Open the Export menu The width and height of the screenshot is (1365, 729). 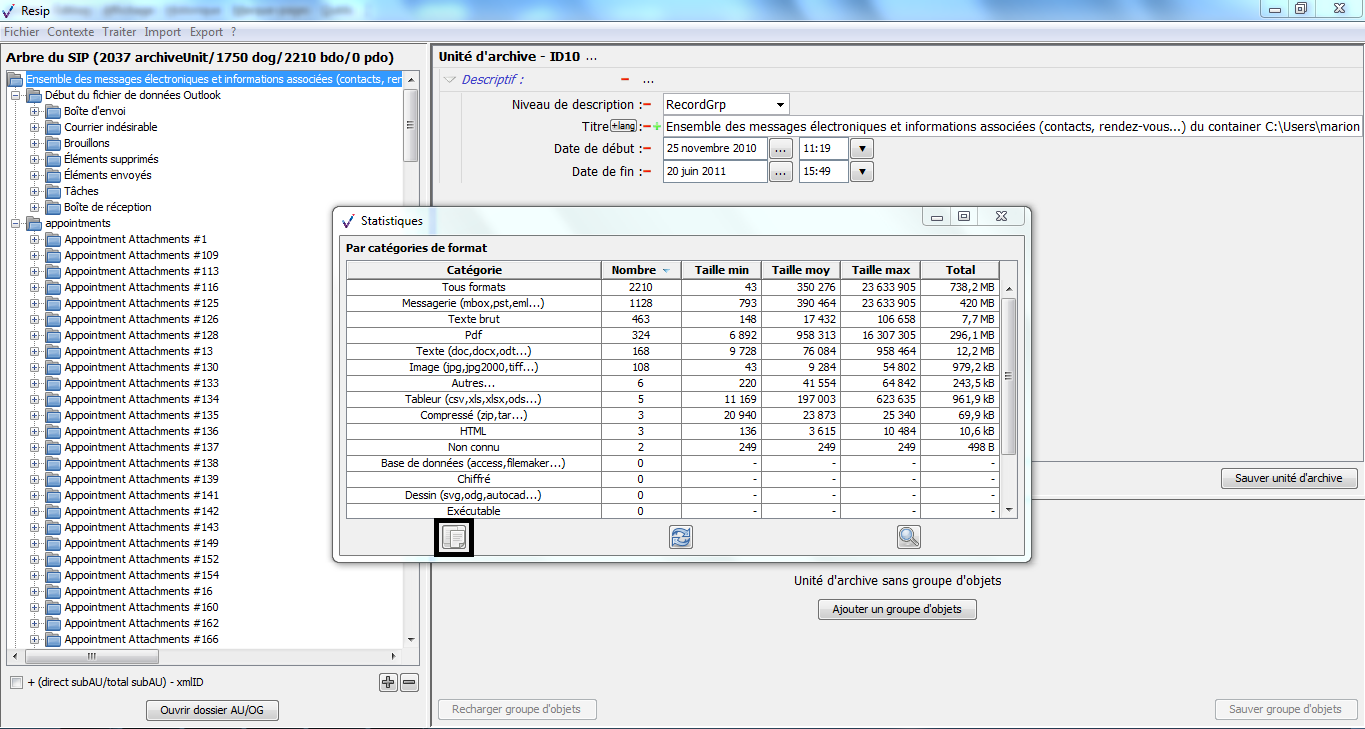pos(206,32)
